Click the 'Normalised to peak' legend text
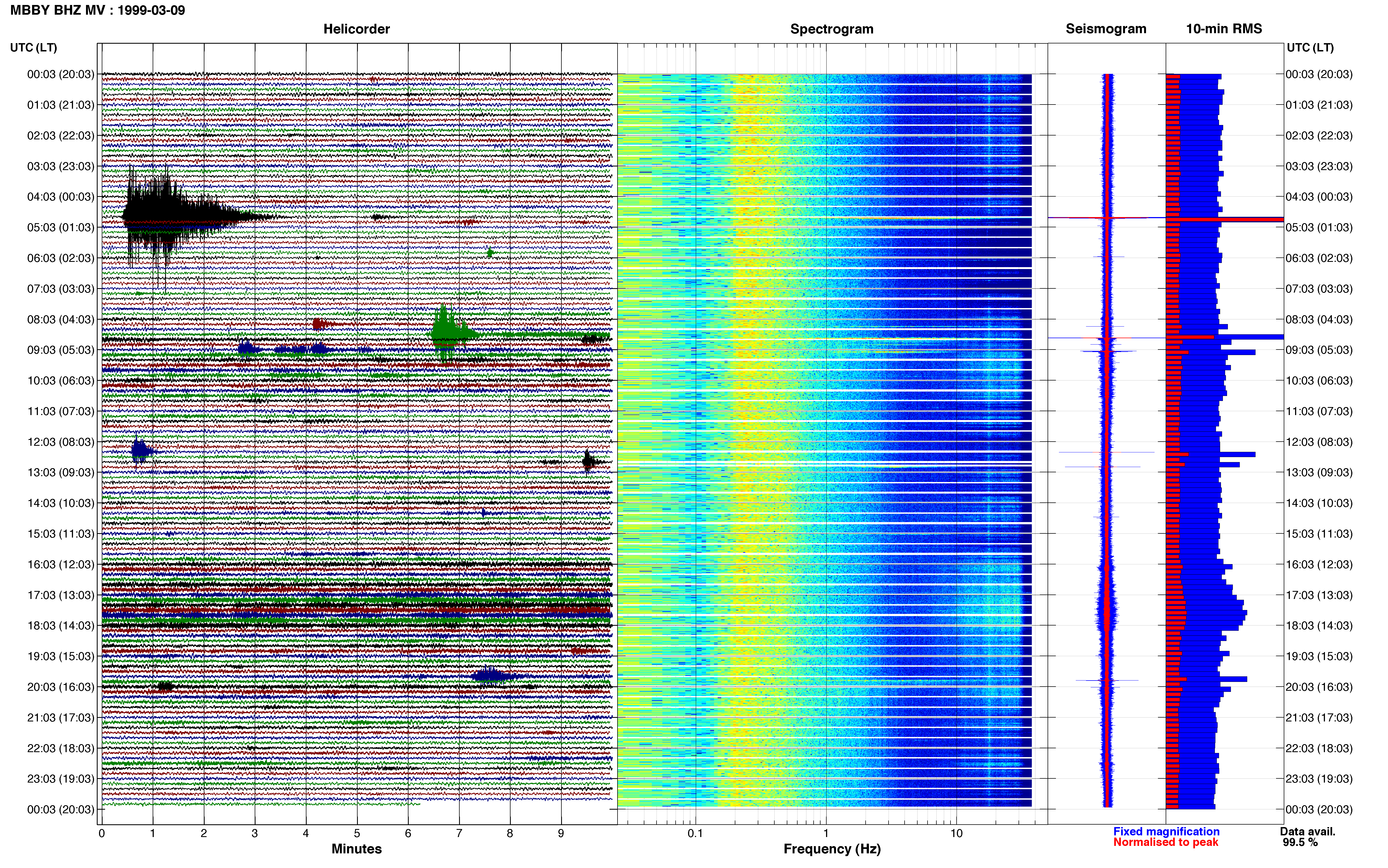This screenshot has height=868, width=1388. 1165,842
